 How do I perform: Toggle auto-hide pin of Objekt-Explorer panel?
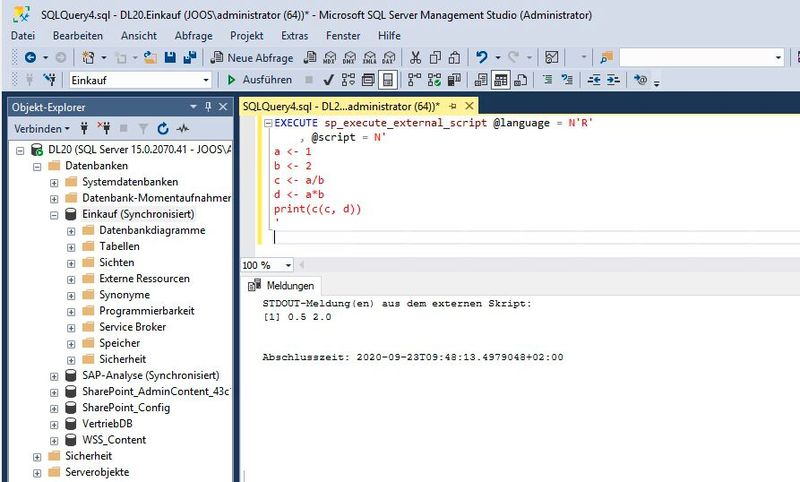tap(208, 107)
